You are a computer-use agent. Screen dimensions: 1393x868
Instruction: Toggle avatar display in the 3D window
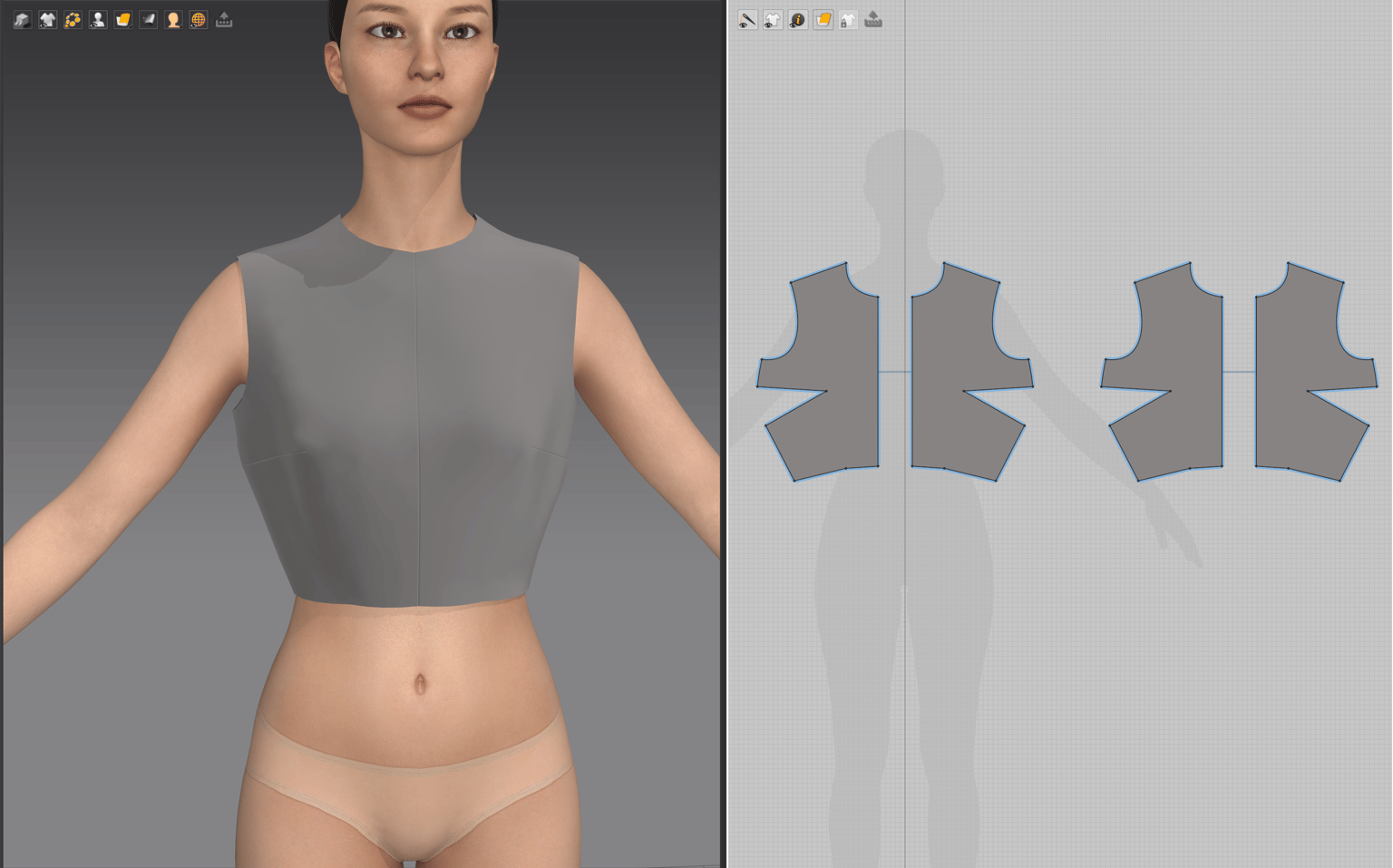pos(98,20)
